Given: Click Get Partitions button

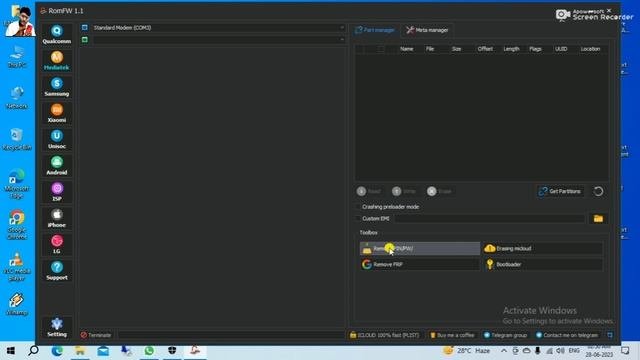Looking at the screenshot, I should pos(560,191).
